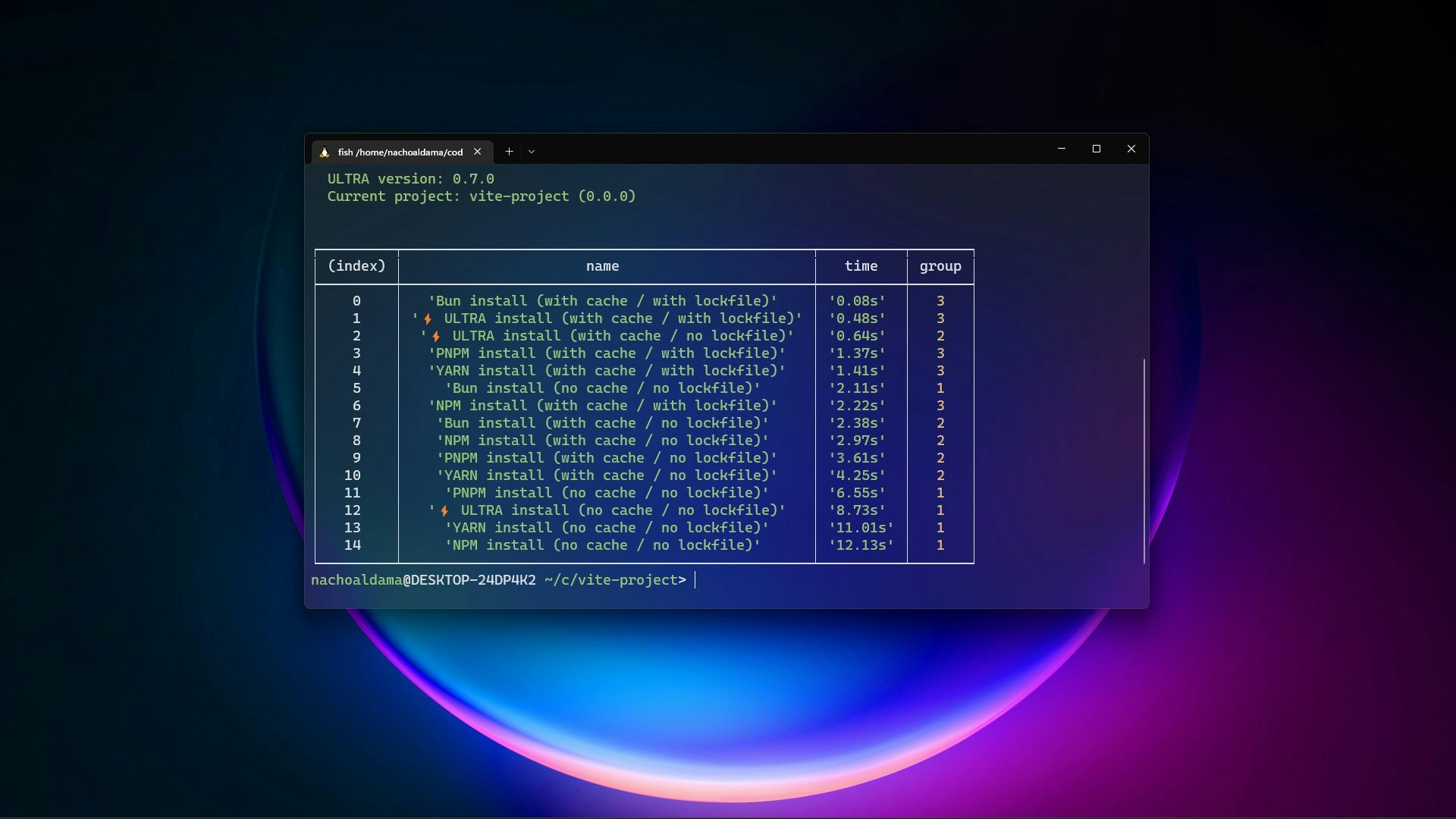
Task: Click lightning icon in ULTRA with lockfile row
Action: point(428,318)
